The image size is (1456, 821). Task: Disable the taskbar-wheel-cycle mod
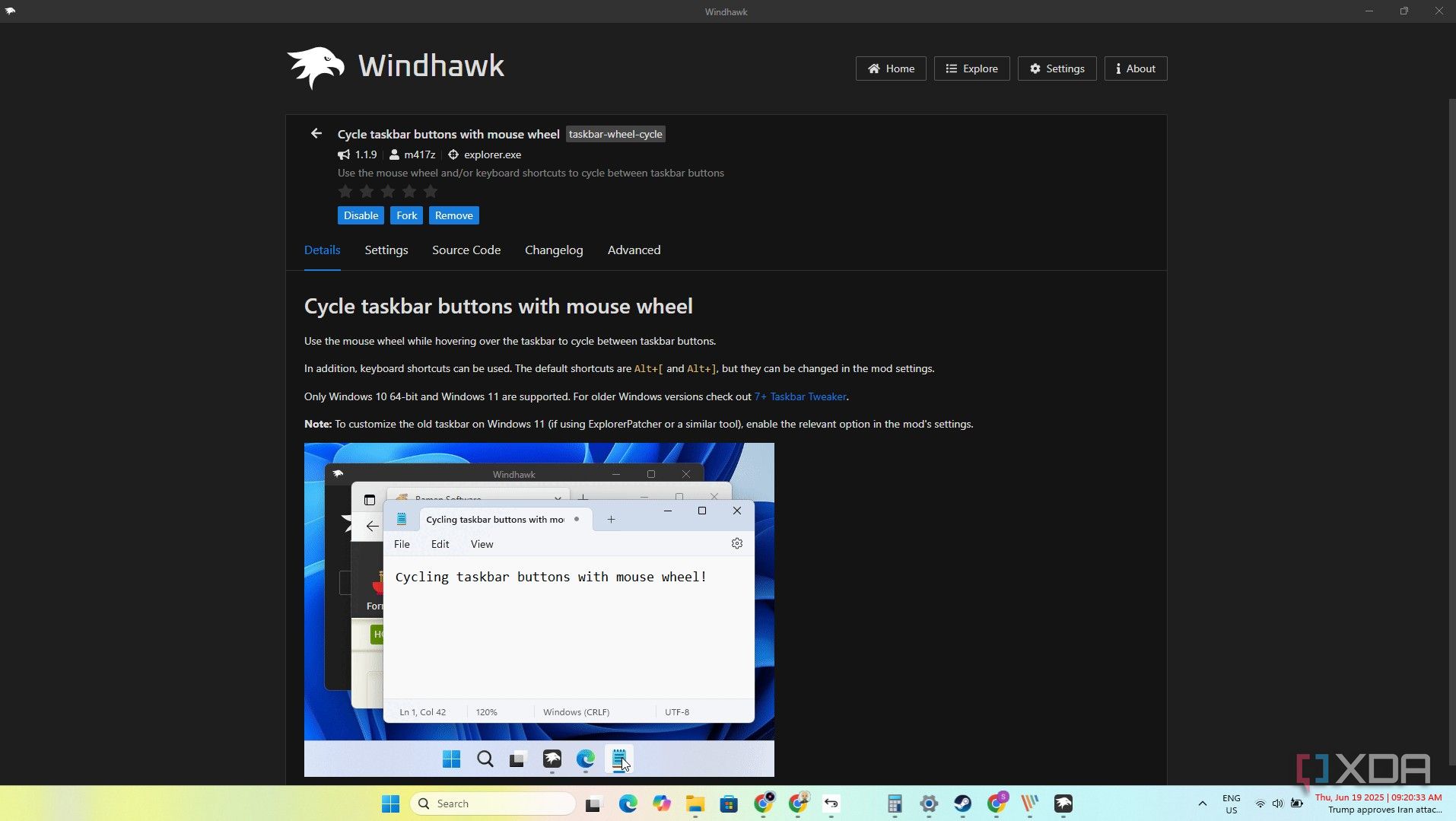[361, 215]
